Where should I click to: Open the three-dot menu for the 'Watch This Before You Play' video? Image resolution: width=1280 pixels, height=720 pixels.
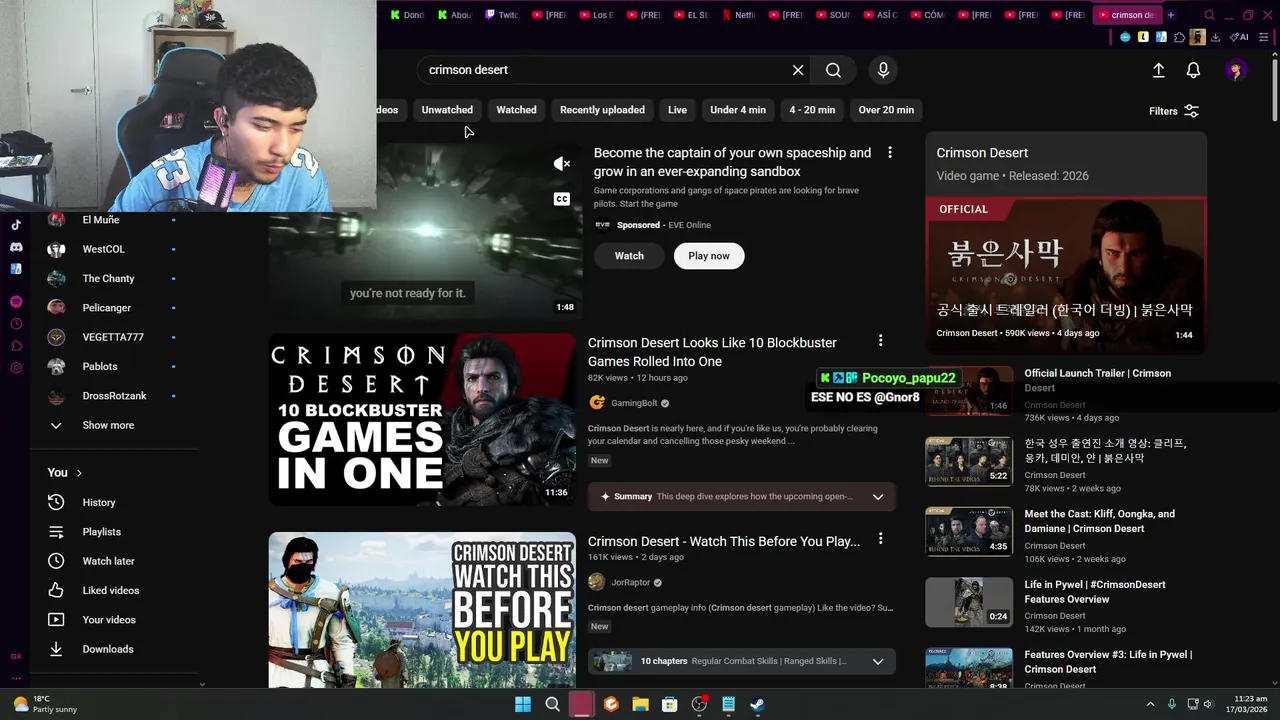(x=880, y=539)
